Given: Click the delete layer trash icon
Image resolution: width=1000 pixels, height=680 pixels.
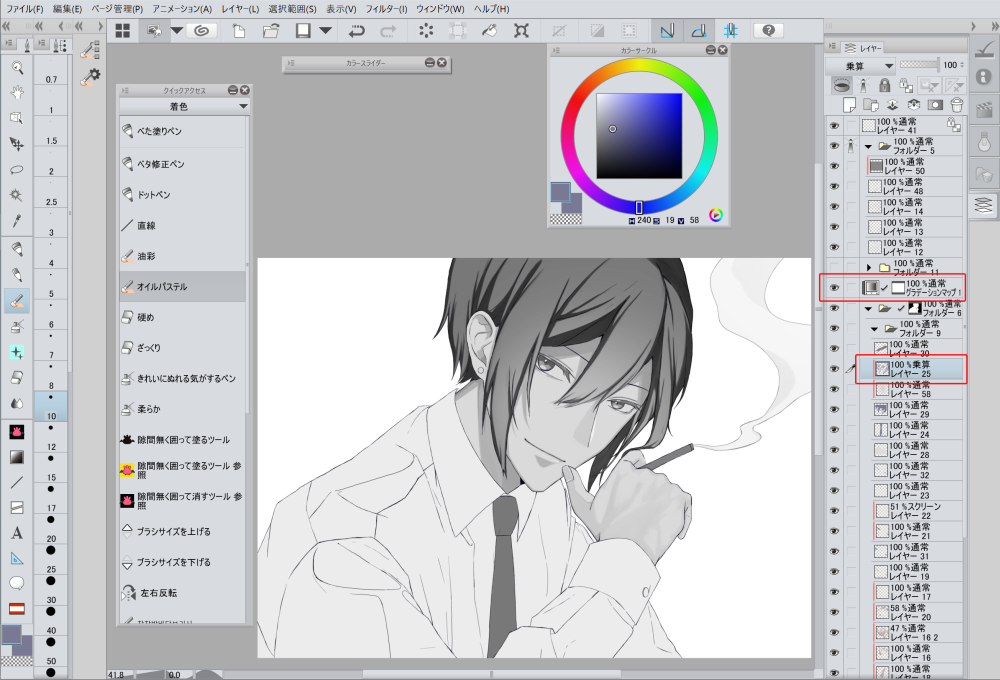Looking at the screenshot, I should coord(957,104).
